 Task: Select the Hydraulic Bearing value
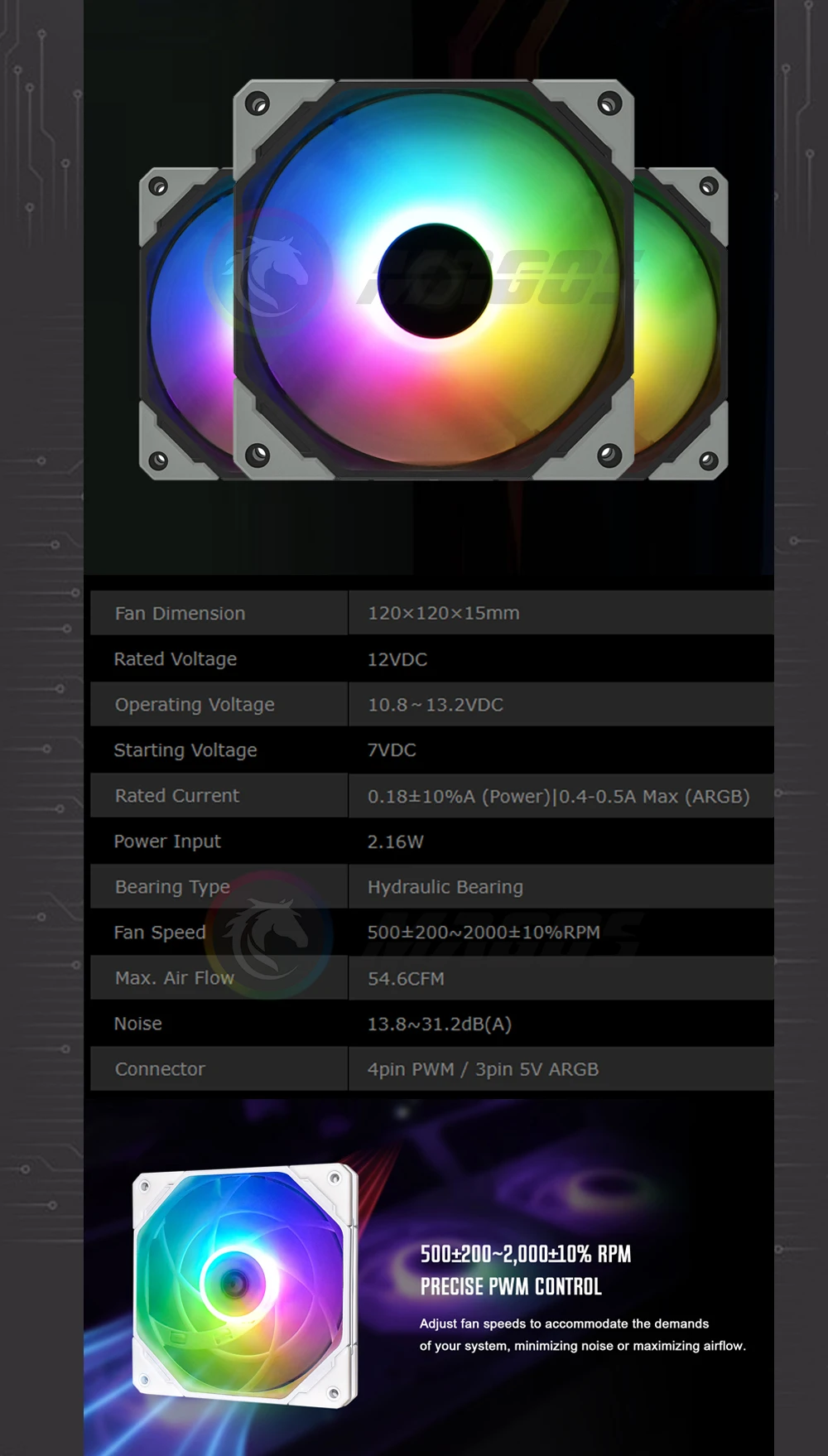[445, 887]
